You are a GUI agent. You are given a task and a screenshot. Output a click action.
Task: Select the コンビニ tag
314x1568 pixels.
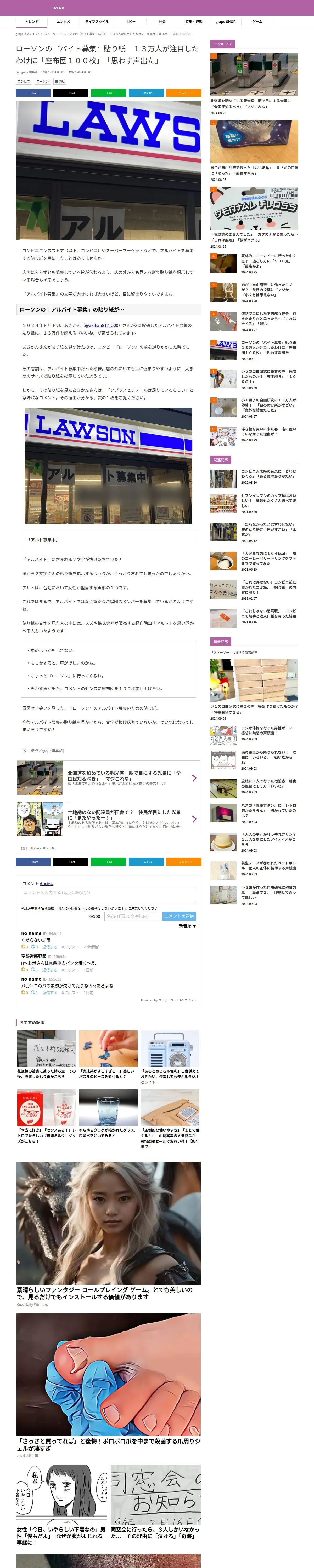coord(24,81)
